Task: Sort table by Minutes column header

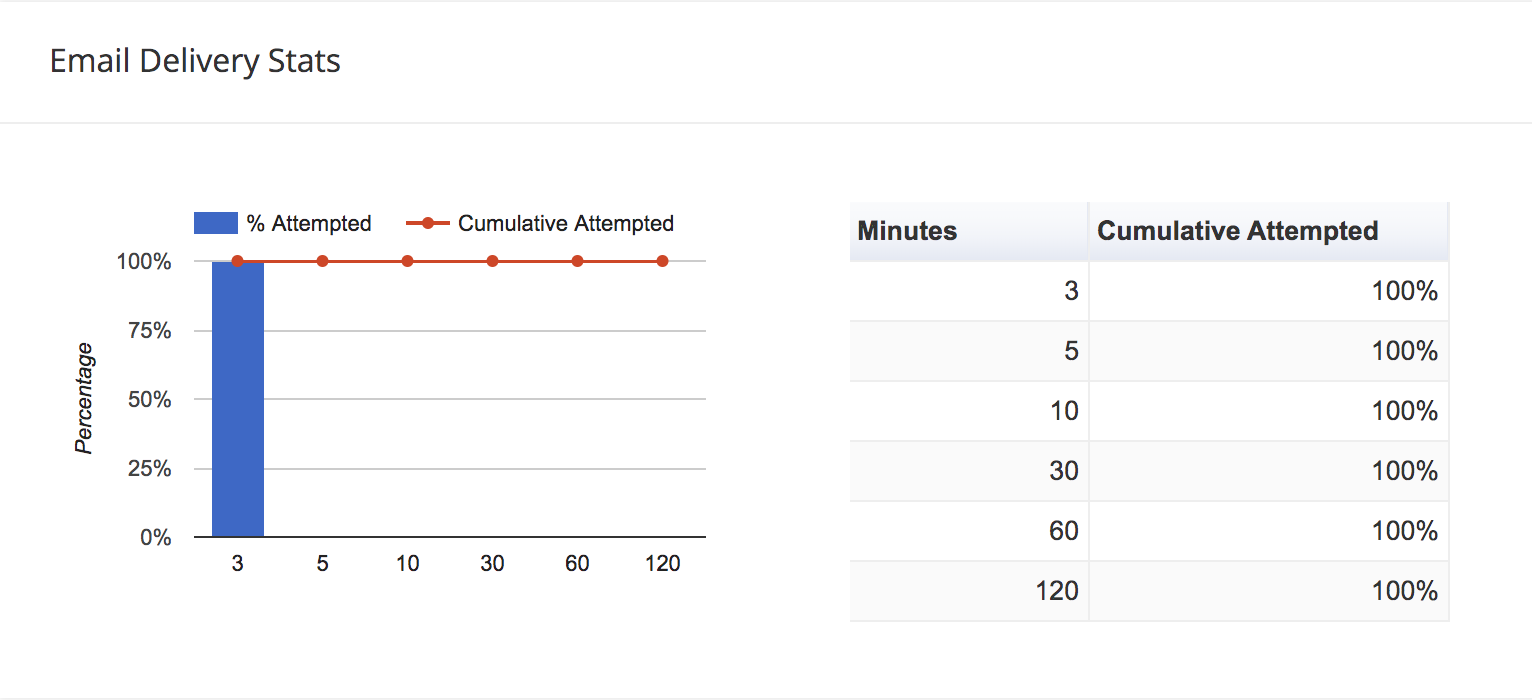Action: click(907, 231)
